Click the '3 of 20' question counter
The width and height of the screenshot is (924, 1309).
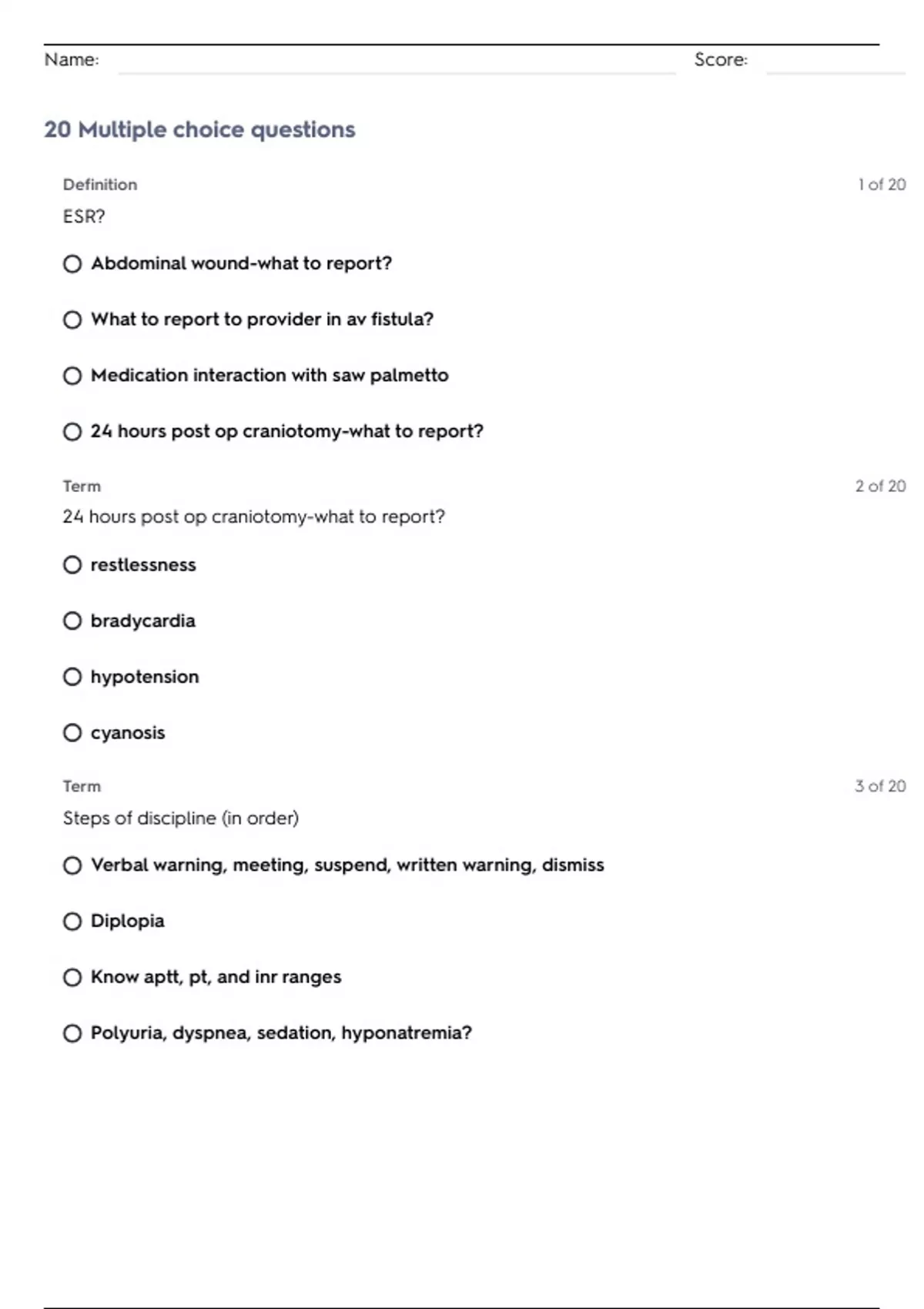point(880,786)
